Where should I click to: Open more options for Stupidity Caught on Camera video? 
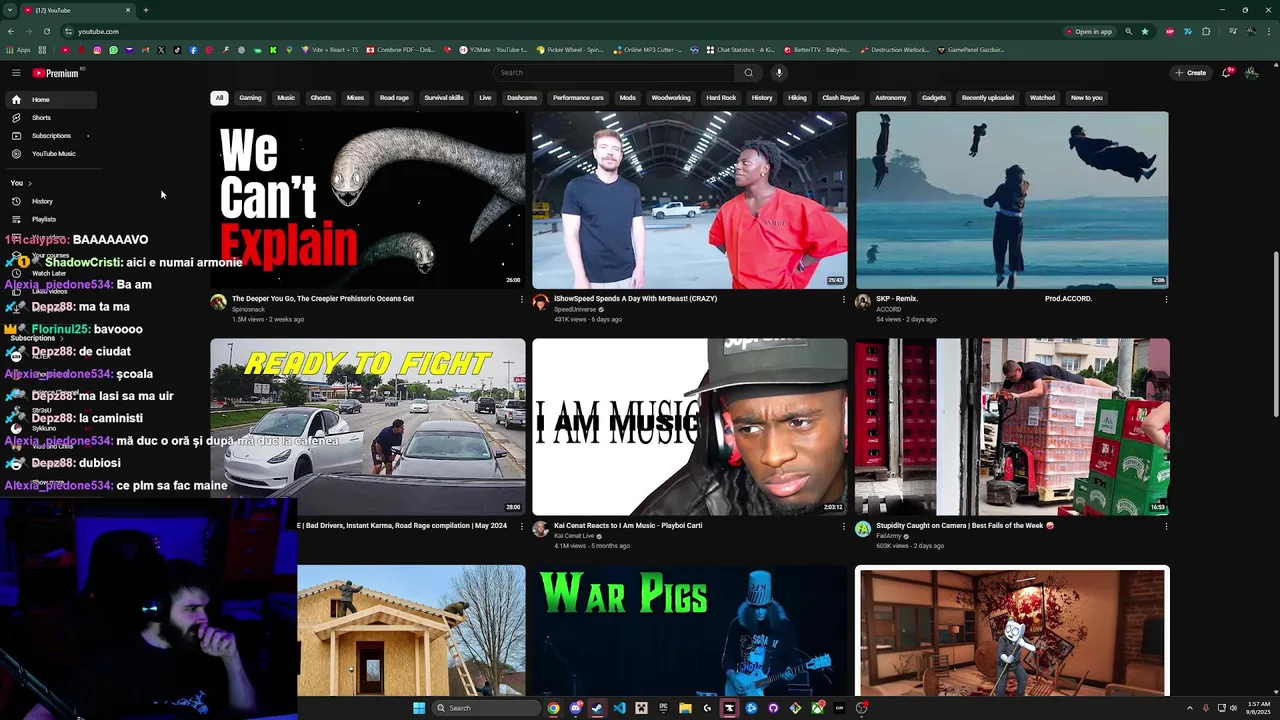click(1165, 526)
